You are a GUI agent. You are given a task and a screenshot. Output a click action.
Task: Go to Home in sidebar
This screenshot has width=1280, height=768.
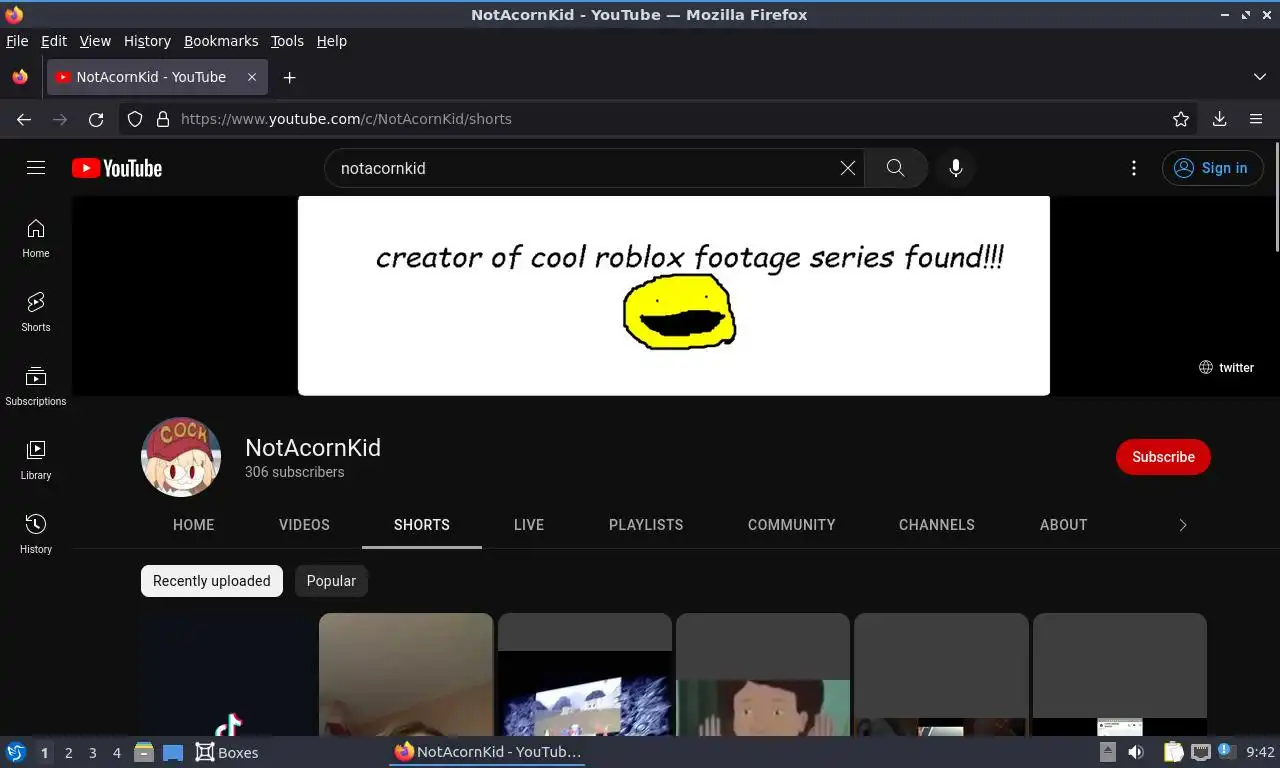click(x=36, y=239)
